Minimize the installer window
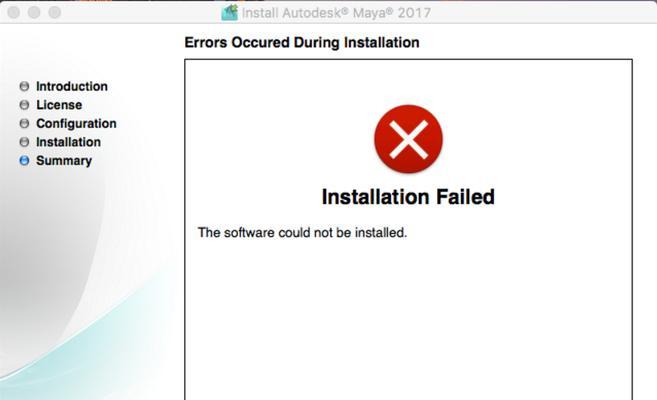This screenshot has width=657, height=400. tap(34, 13)
